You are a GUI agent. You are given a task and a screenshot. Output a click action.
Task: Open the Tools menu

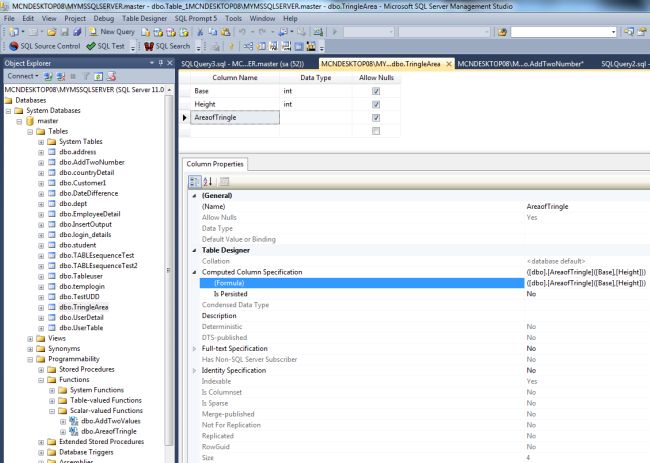click(233, 19)
